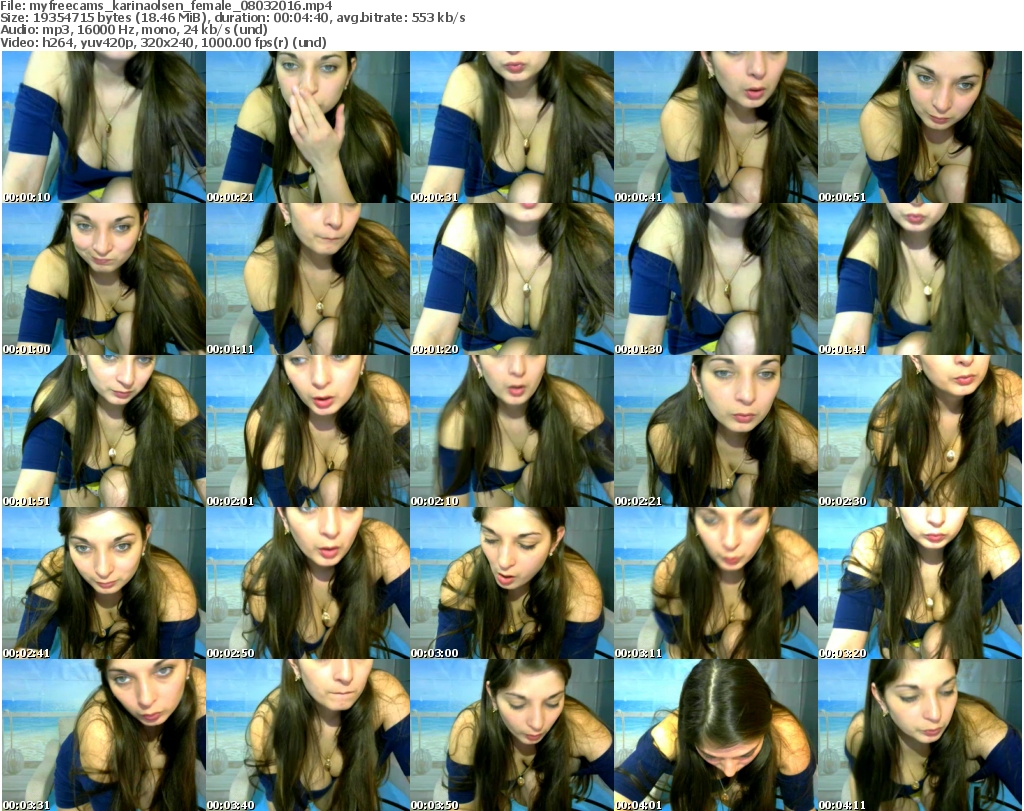Select the frame at 00:00:21
Image resolution: width=1024 pixels, height=811 pixels.
pos(308,127)
